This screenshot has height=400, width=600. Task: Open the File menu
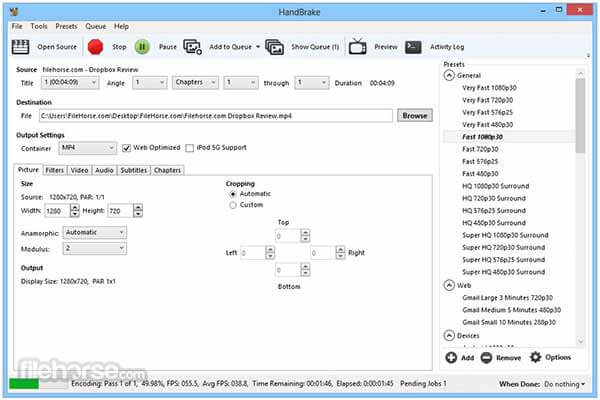point(17,26)
